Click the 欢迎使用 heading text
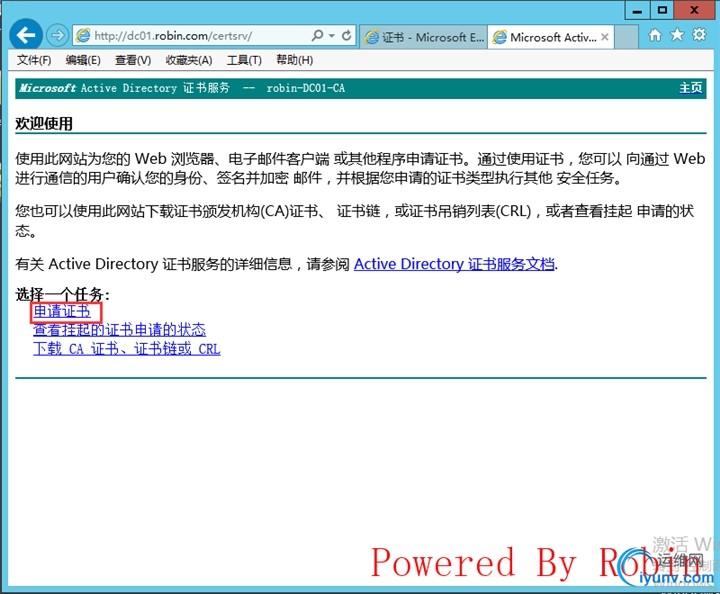Screen dimensions: 720x594 click(x=44, y=123)
